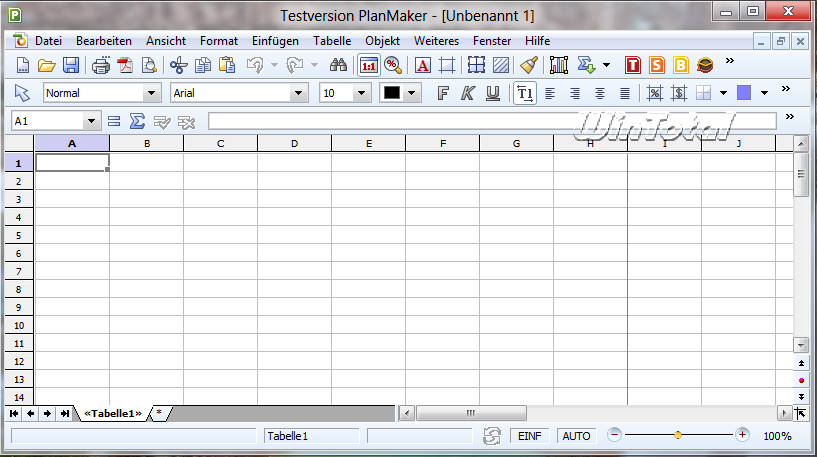Toggle actual size 1:1 view
The width and height of the screenshot is (817, 457).
pos(369,65)
